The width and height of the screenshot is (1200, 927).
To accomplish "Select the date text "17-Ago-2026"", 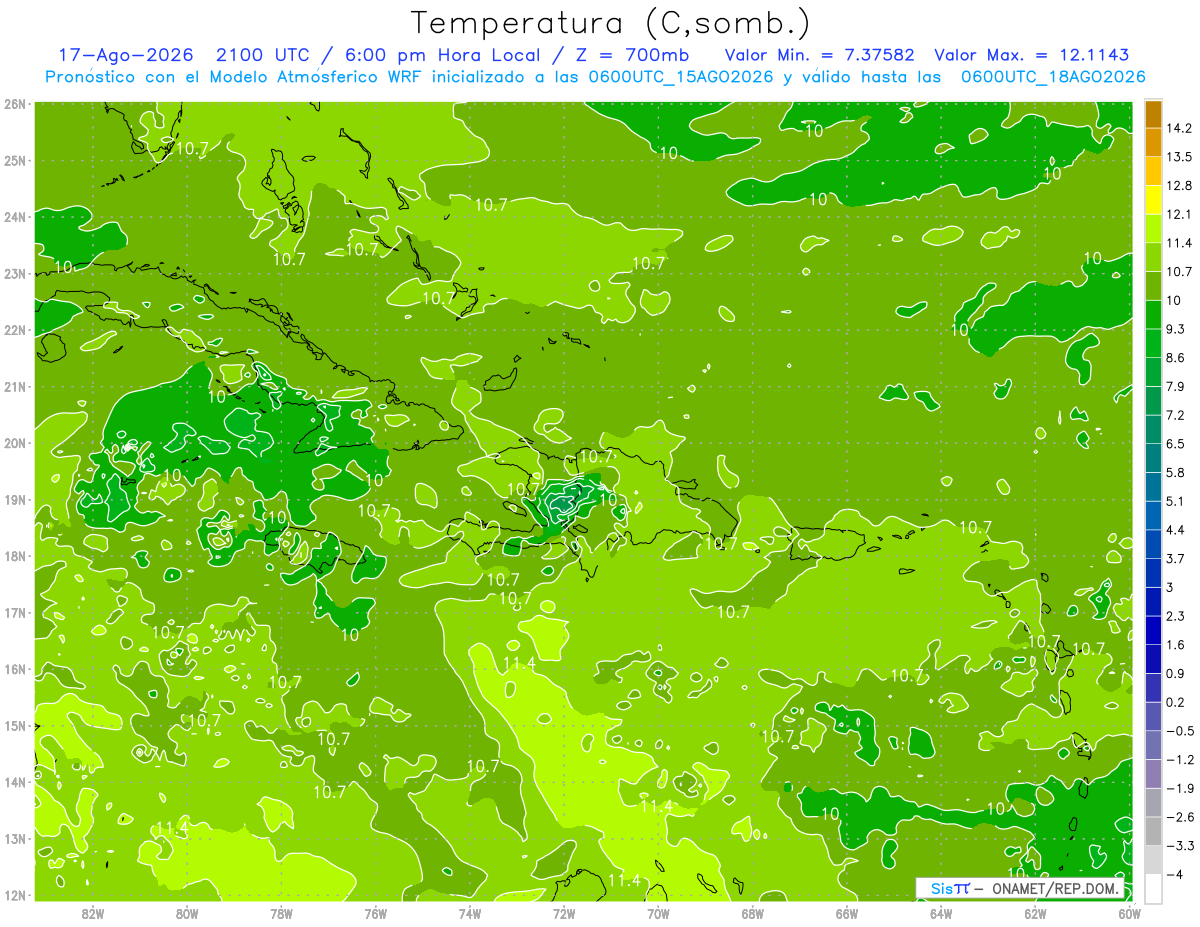I will point(124,55).
